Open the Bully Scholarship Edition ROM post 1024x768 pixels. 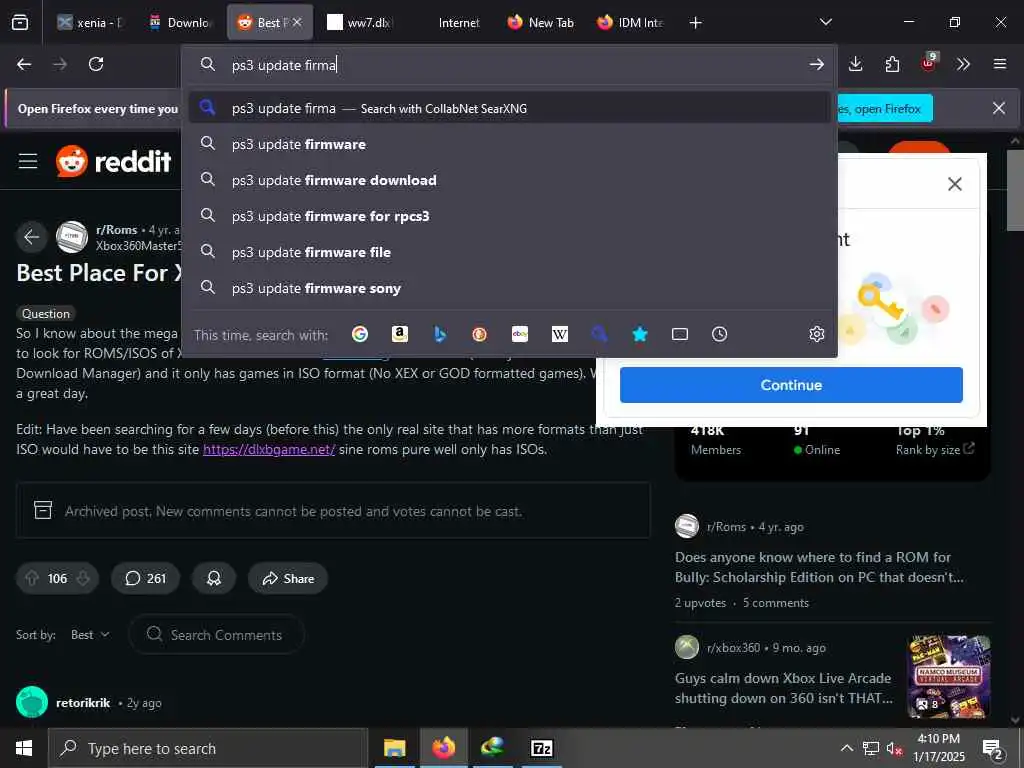tap(819, 567)
